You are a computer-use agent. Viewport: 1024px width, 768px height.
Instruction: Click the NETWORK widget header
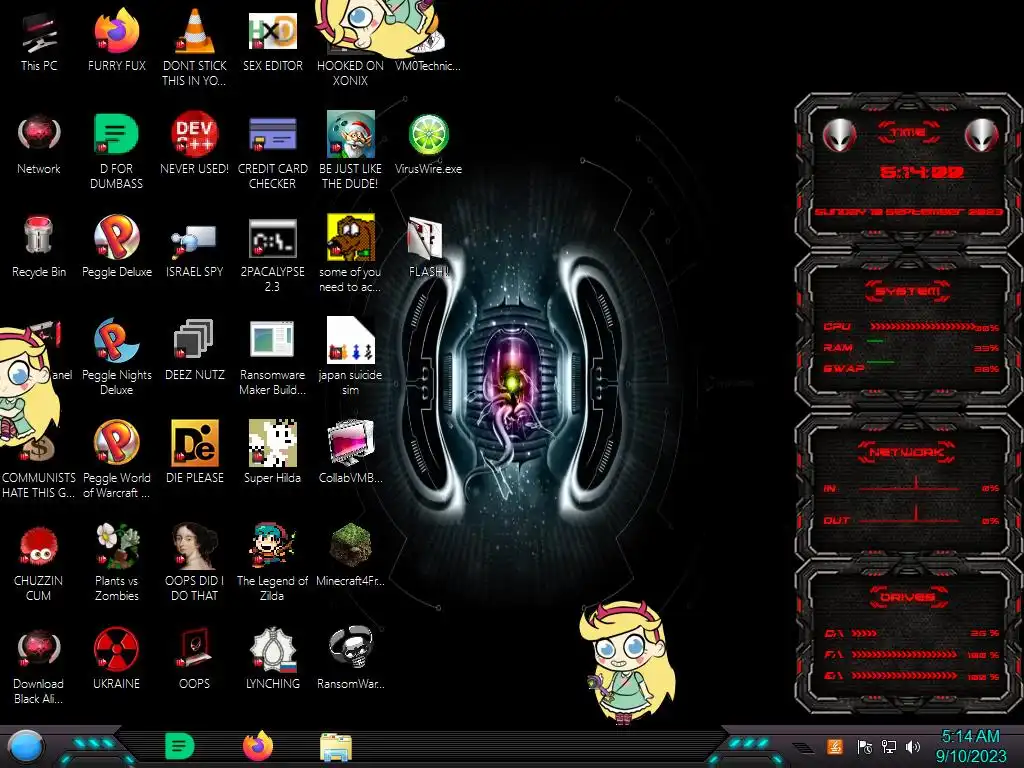tap(907, 452)
